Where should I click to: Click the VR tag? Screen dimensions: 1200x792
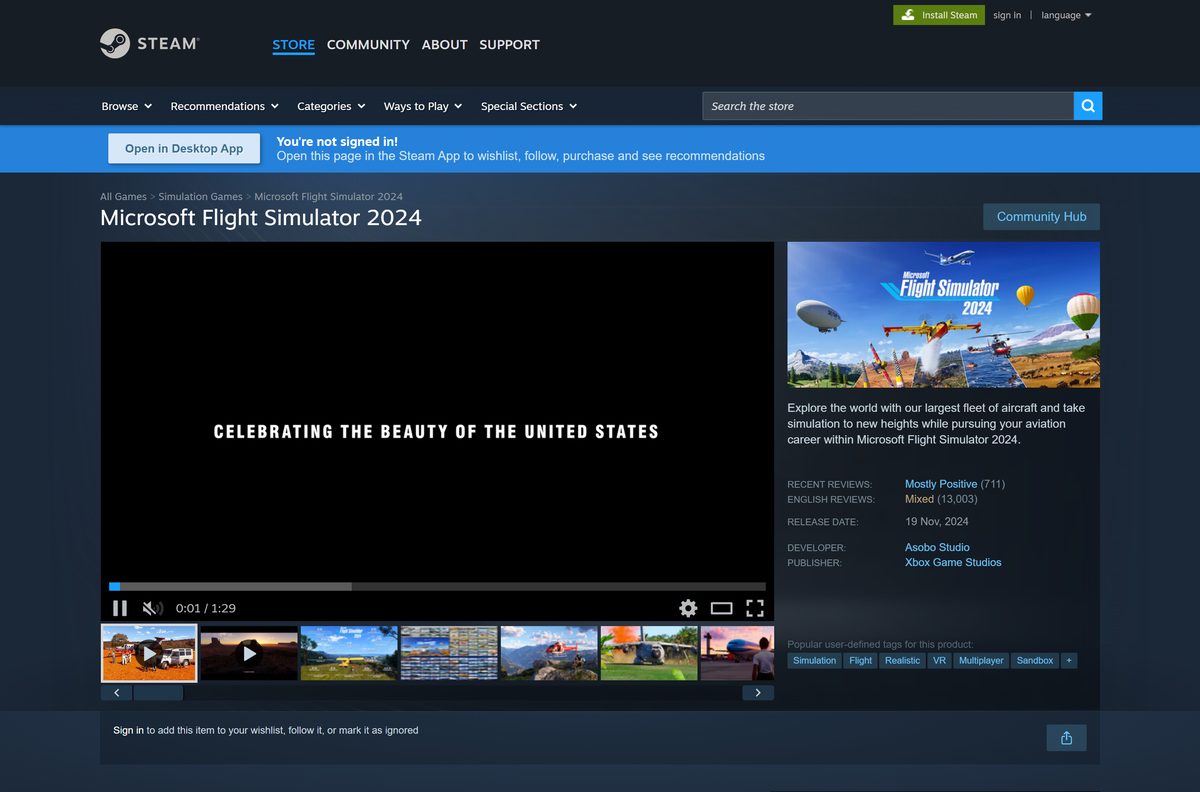point(939,661)
